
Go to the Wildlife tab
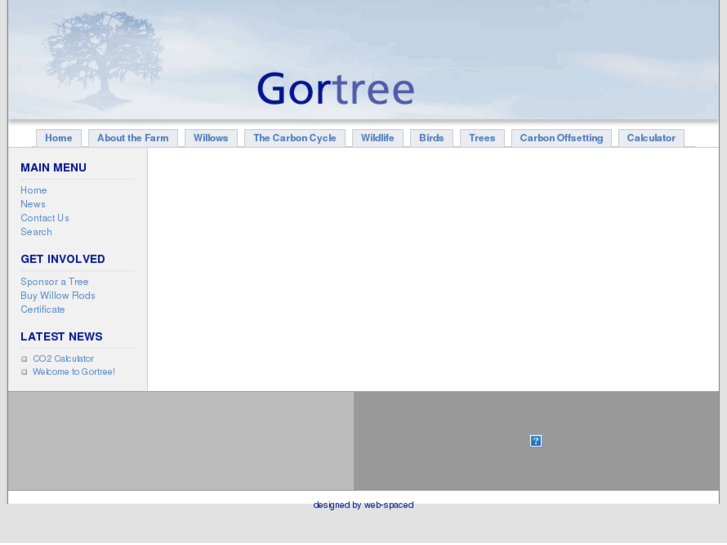pos(377,138)
